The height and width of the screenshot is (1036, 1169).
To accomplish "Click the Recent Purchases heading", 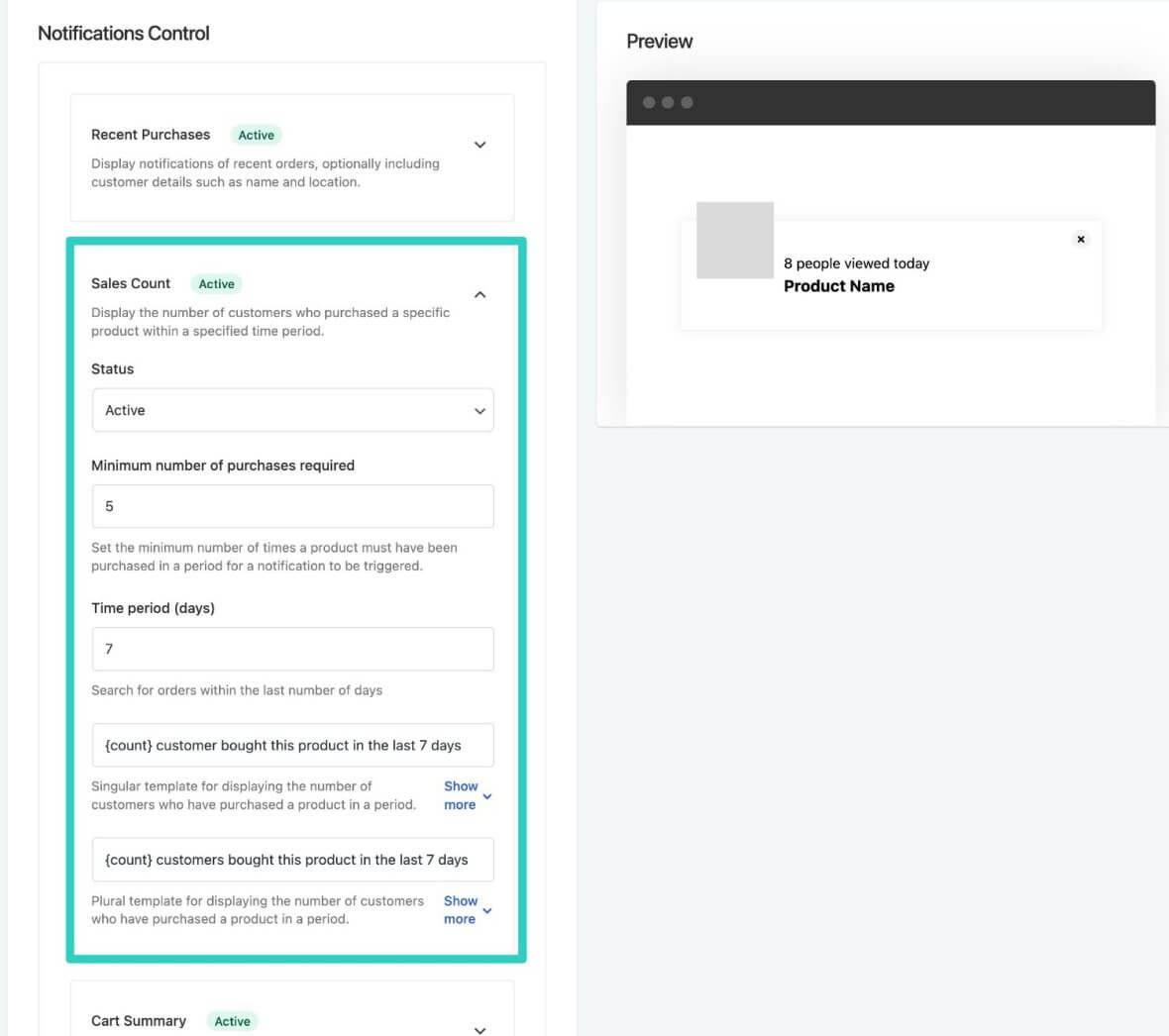I will click(151, 135).
